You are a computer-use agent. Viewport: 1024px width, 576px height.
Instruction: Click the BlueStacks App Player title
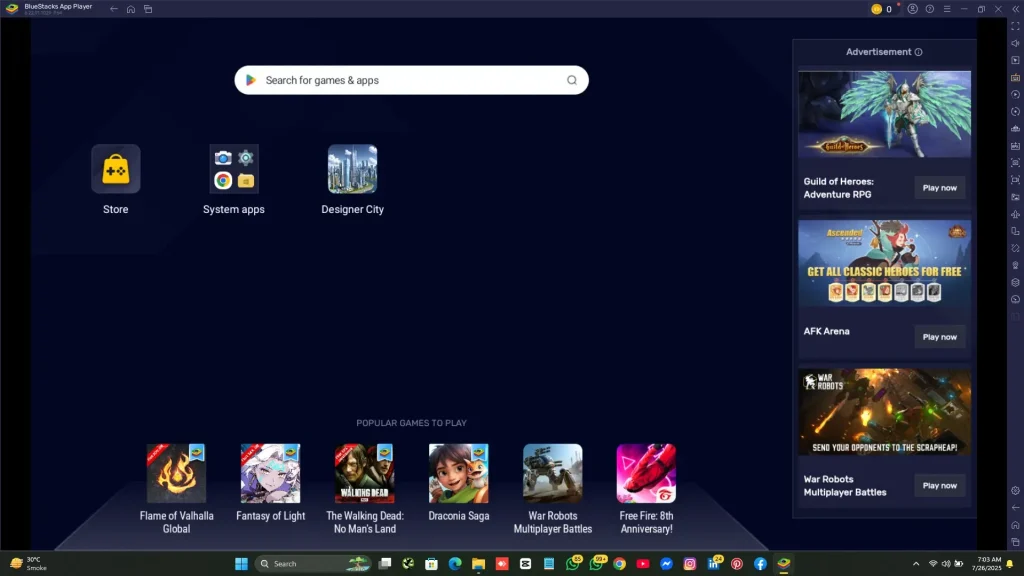pyautogui.click(x=58, y=7)
